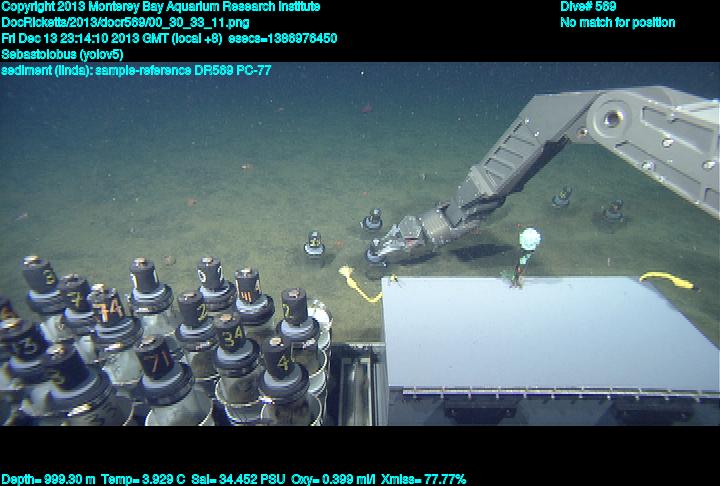Click the 'No match for position' text
720x486 pixels.
point(617,22)
